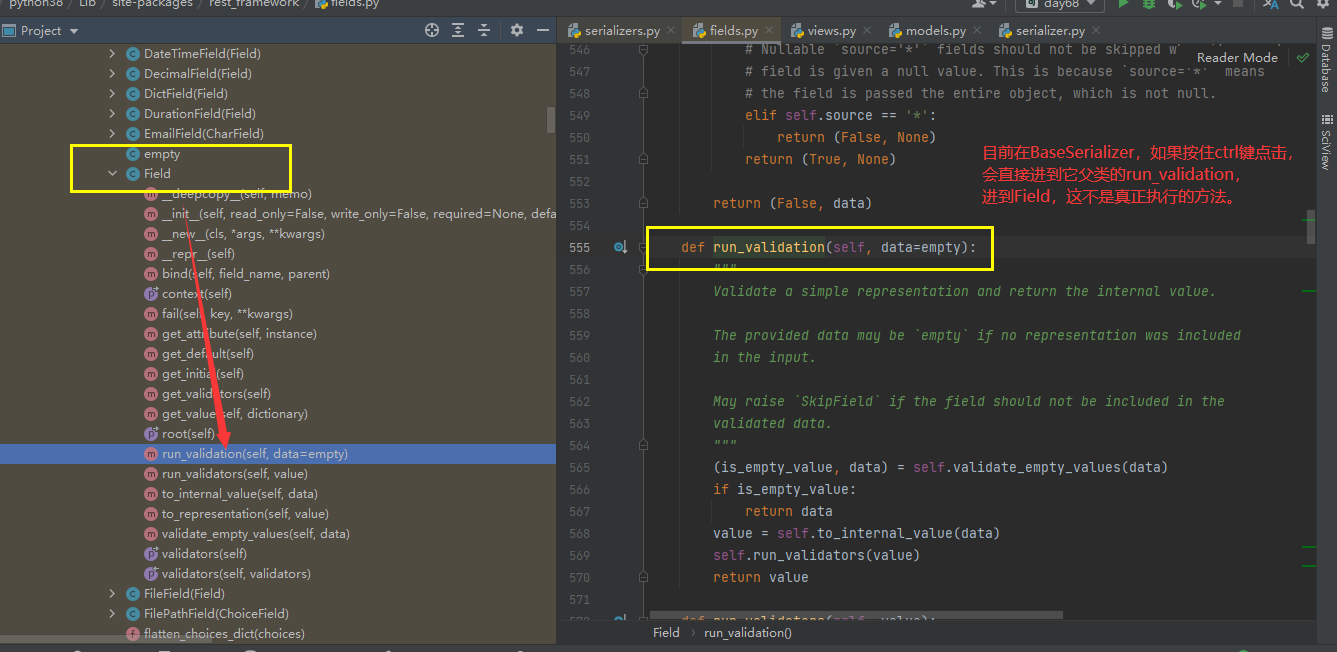
Task: Click line number 568 in the gutter
Action: pos(579,533)
